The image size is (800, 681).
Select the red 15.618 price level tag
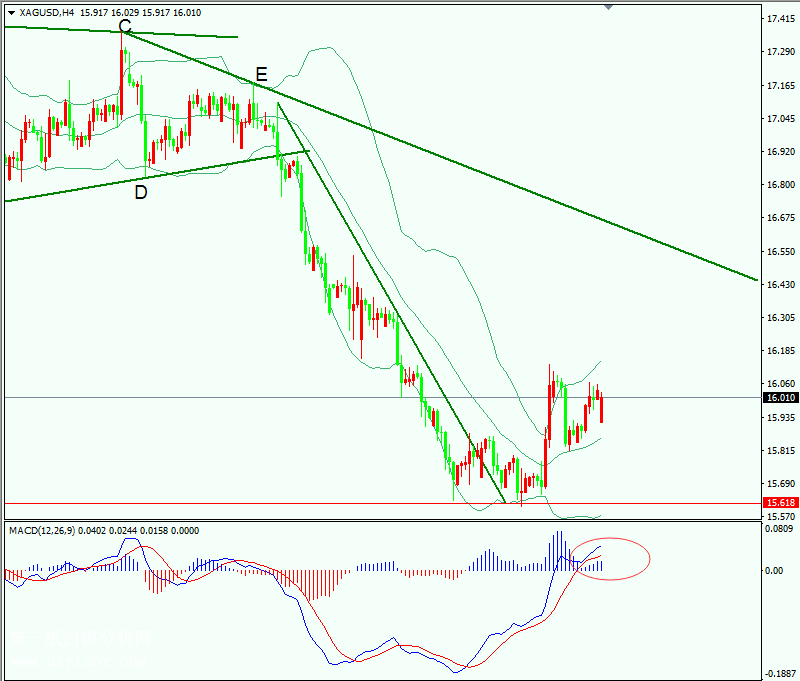pyautogui.click(x=781, y=503)
